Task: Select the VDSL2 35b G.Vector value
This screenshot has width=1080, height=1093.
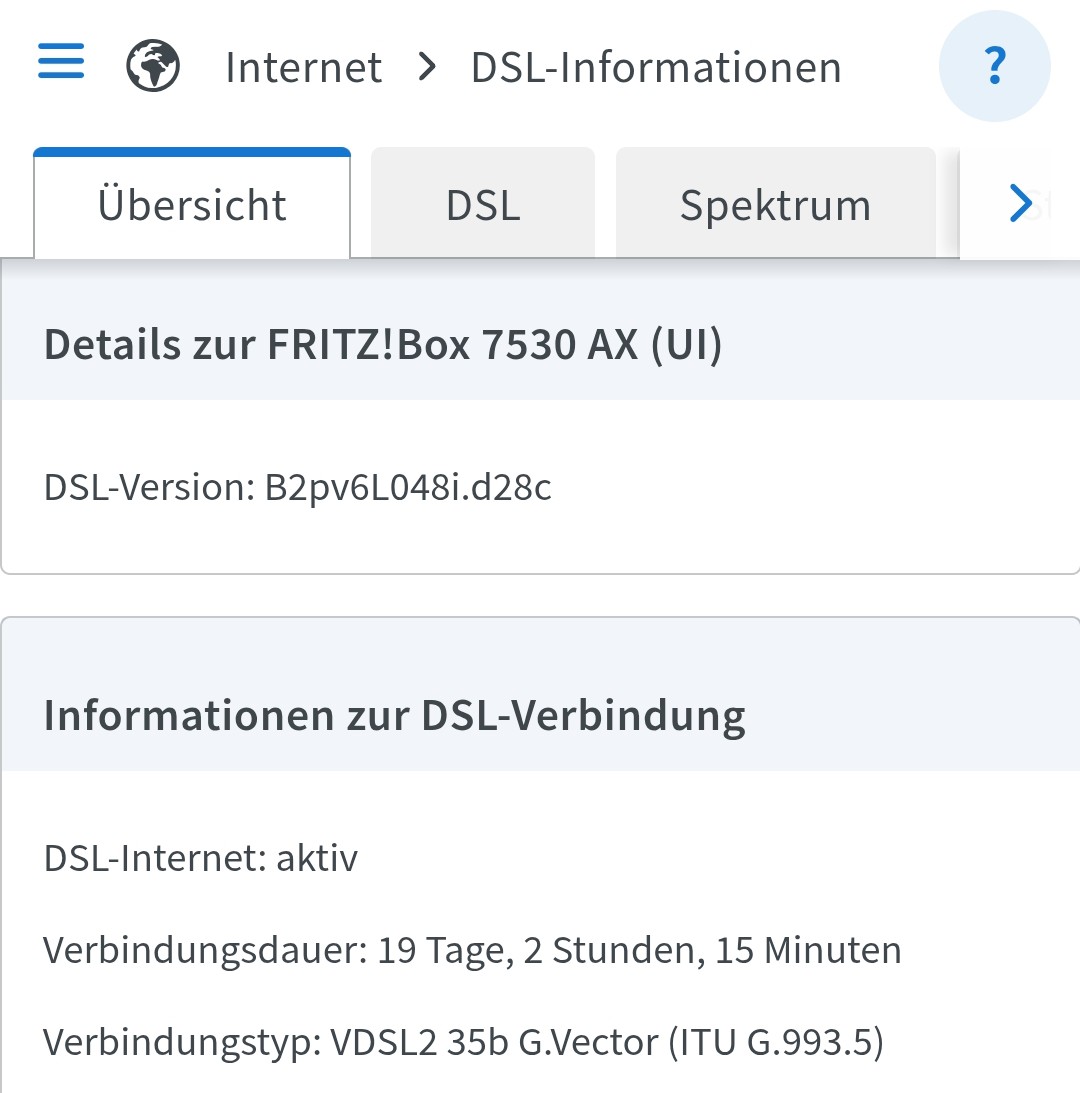Action: click(494, 1042)
